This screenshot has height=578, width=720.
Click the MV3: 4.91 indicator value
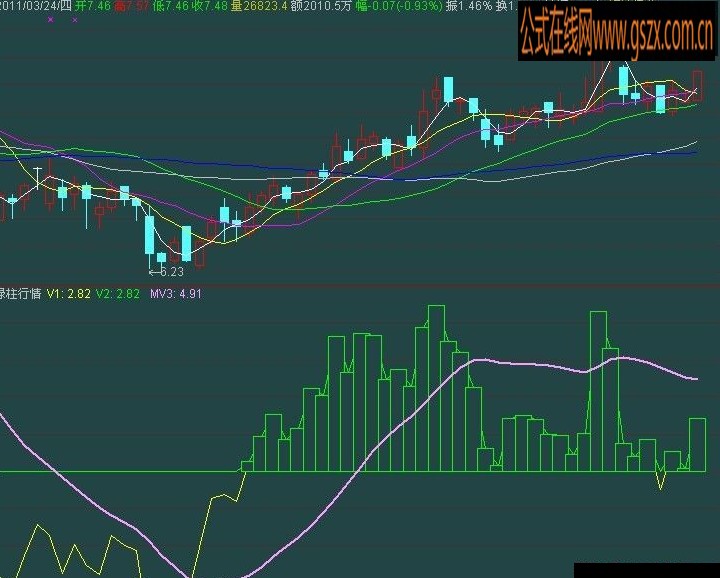(x=176, y=293)
